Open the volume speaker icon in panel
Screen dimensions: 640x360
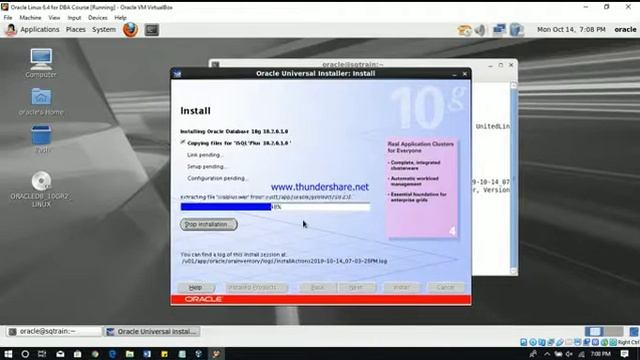pyautogui.click(x=481, y=30)
